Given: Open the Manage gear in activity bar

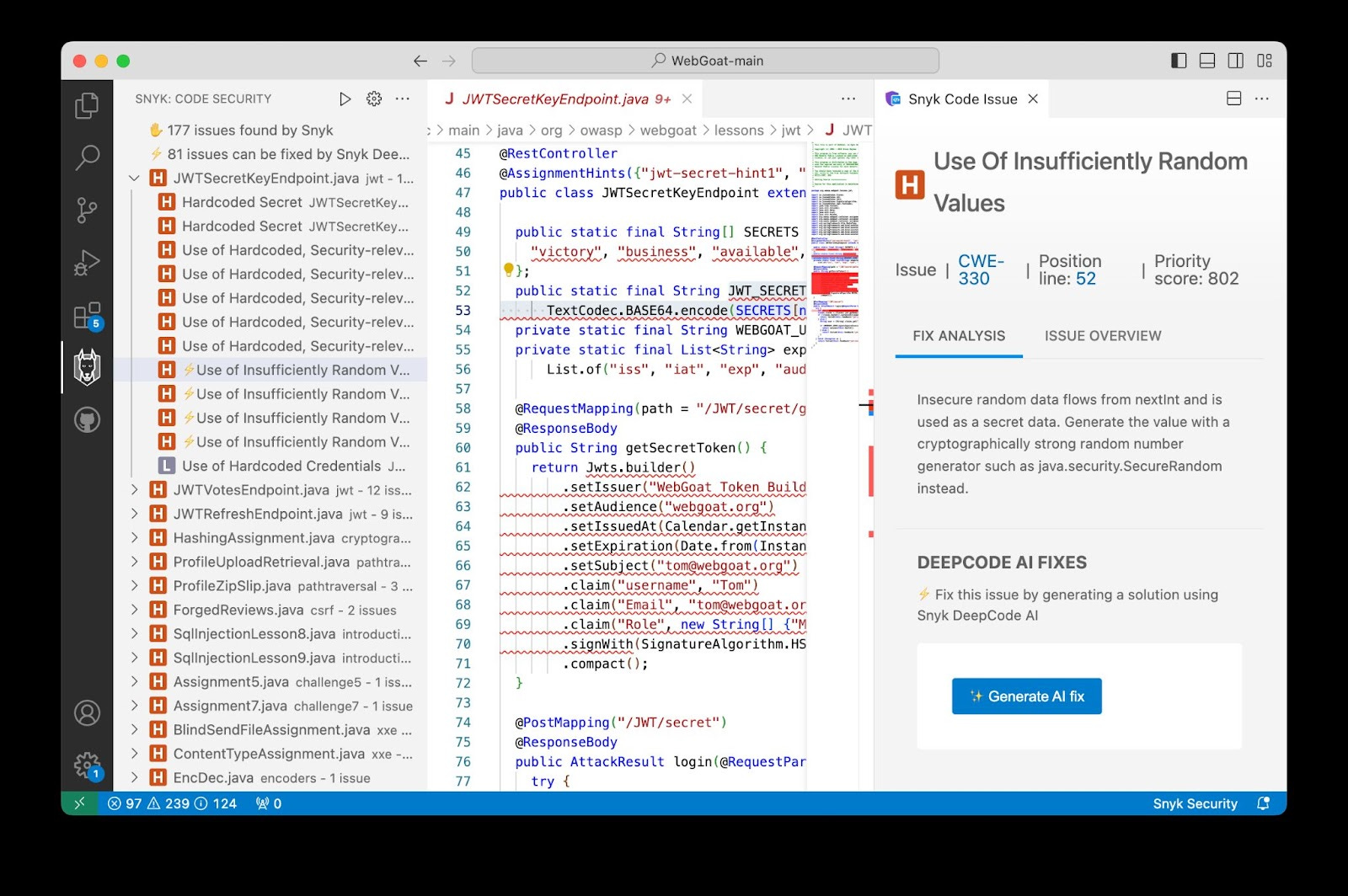Looking at the screenshot, I should [x=87, y=765].
